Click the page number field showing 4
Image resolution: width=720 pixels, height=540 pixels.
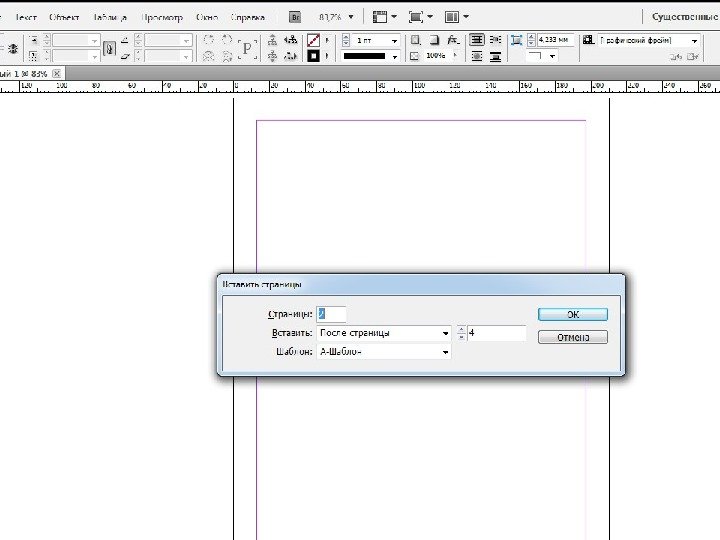(496, 333)
